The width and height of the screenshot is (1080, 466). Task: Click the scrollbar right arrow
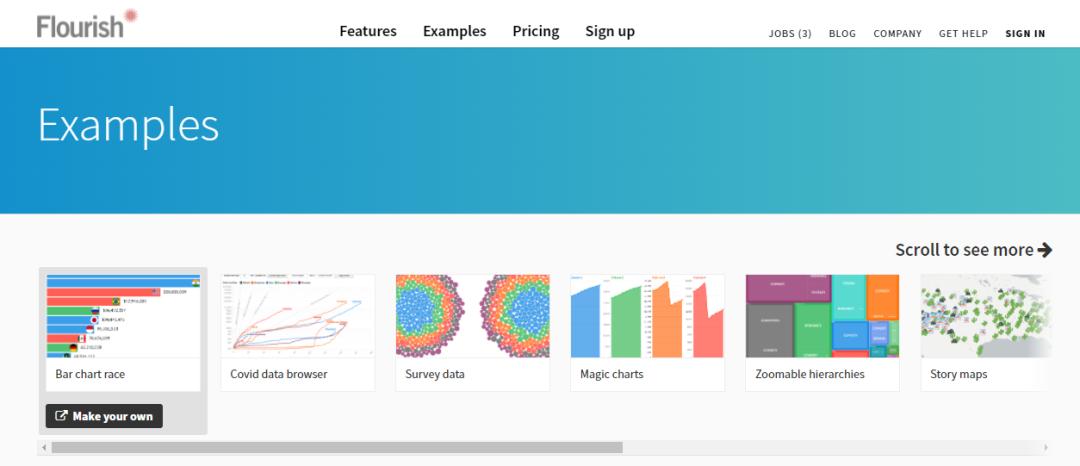1046,448
